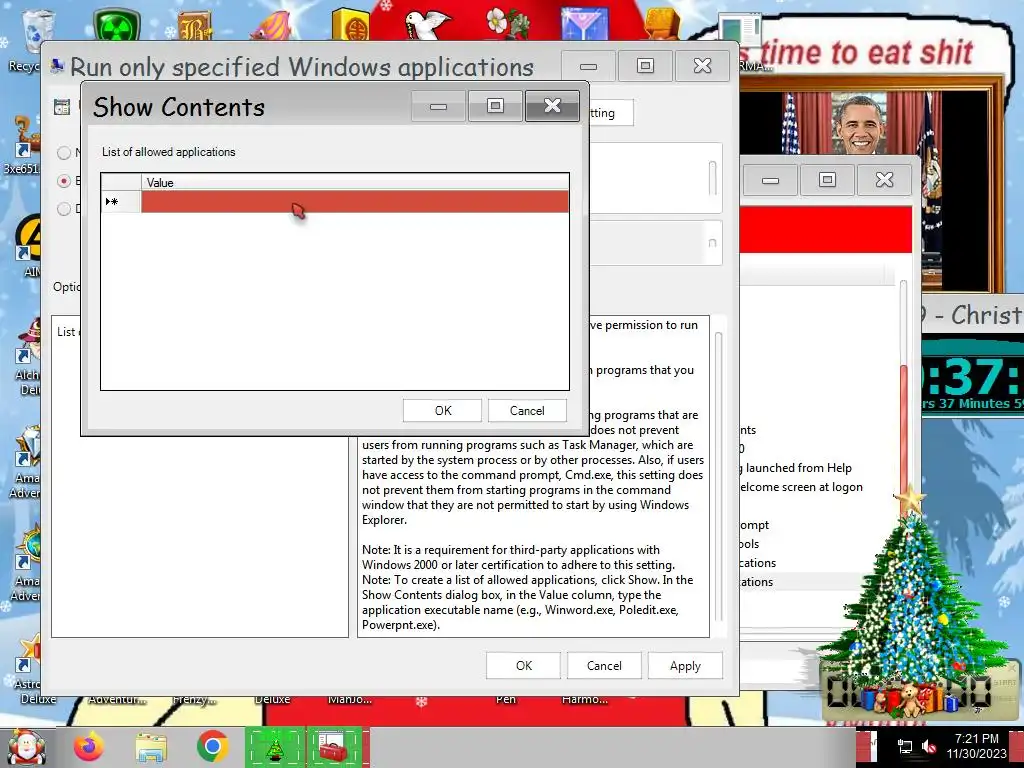Click OK in the policy setting window
Screen dimensions: 1024x768
pos(524,665)
